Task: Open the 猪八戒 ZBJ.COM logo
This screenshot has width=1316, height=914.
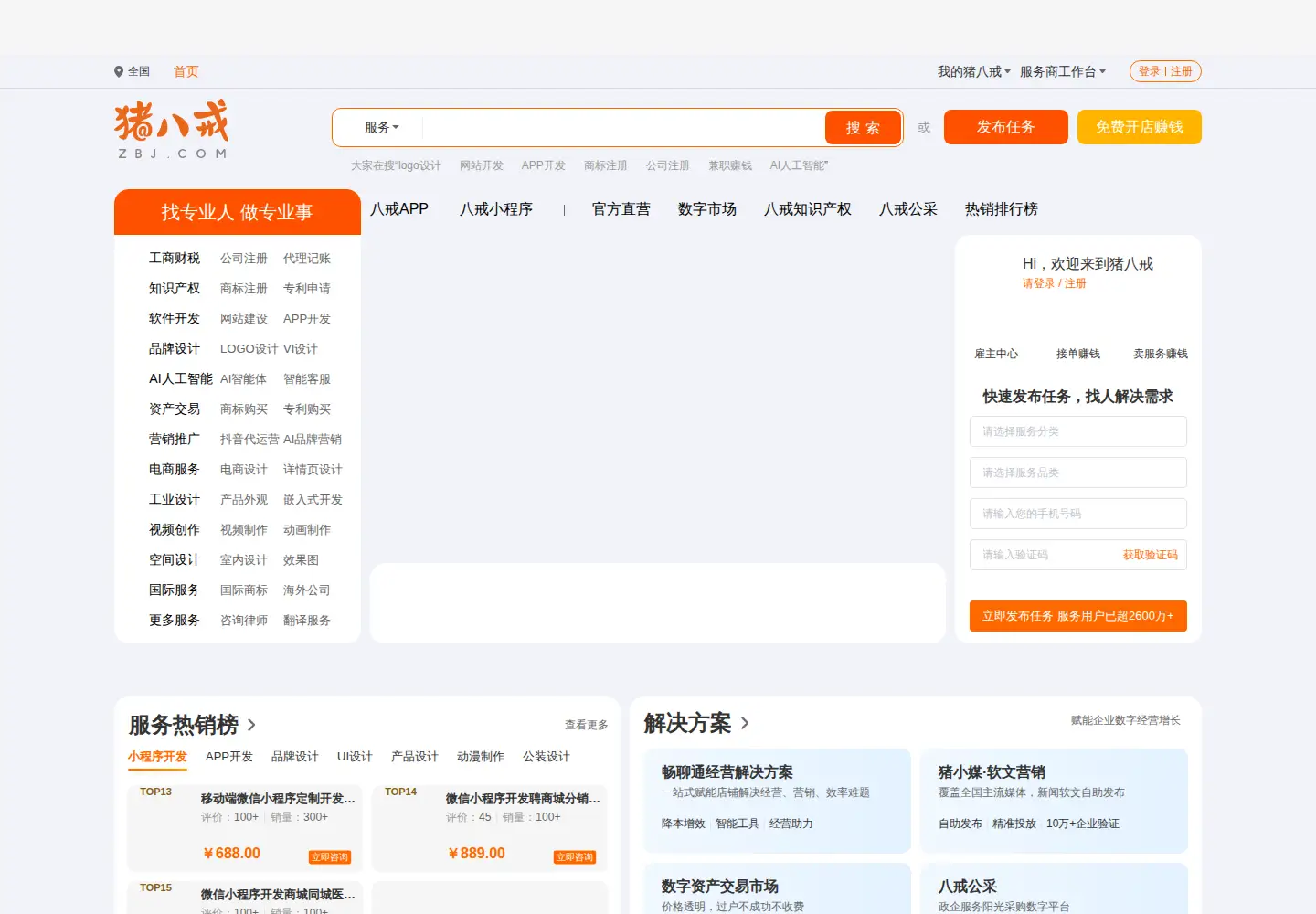Action: point(172,129)
